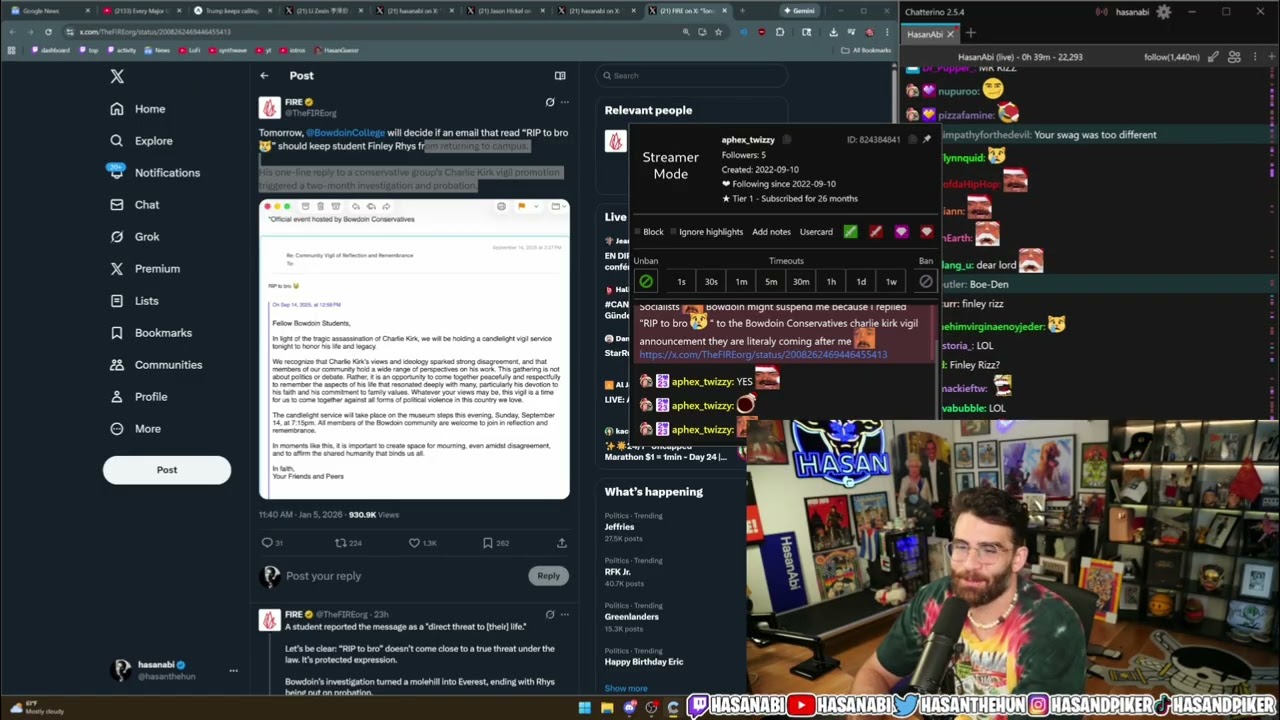Click the @BowdoinCollege mention link
This screenshot has height=720, width=1280.
tap(346, 133)
